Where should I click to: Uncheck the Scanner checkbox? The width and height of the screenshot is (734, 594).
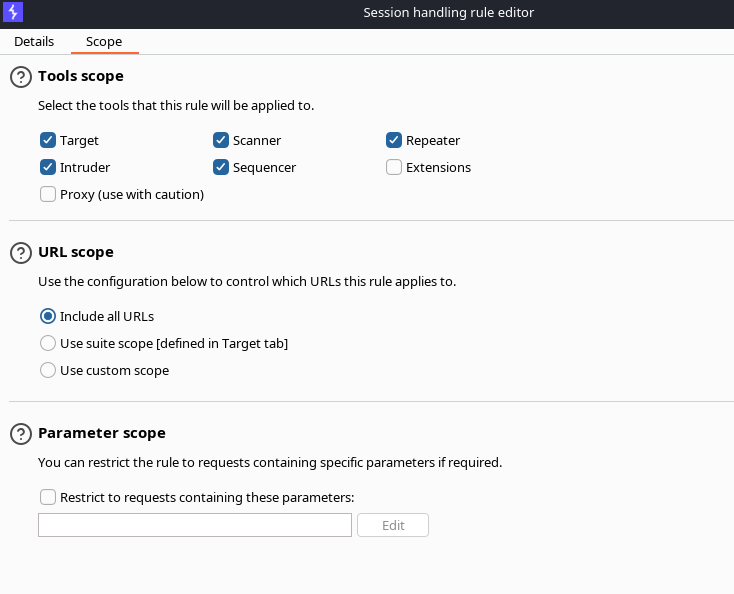pos(221,140)
